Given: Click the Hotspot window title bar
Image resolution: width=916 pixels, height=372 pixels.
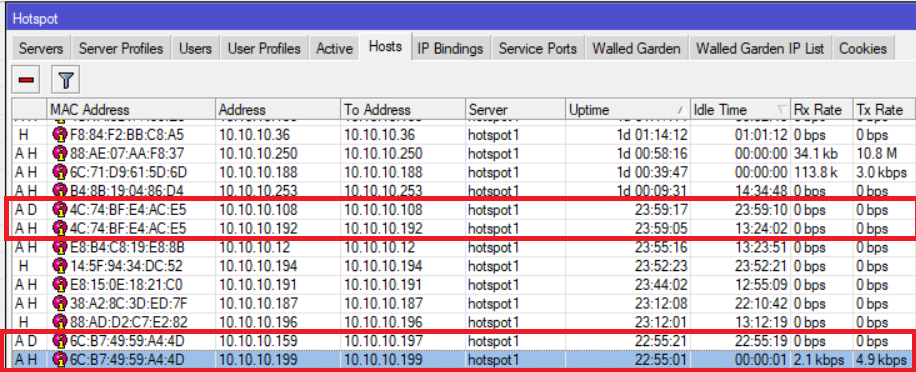Looking at the screenshot, I should coord(460,19).
